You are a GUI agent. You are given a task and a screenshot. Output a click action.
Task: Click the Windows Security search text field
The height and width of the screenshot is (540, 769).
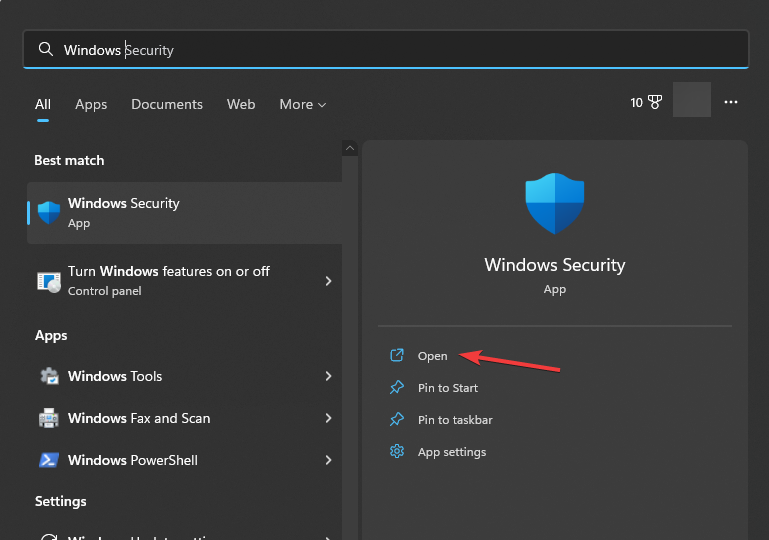(385, 50)
